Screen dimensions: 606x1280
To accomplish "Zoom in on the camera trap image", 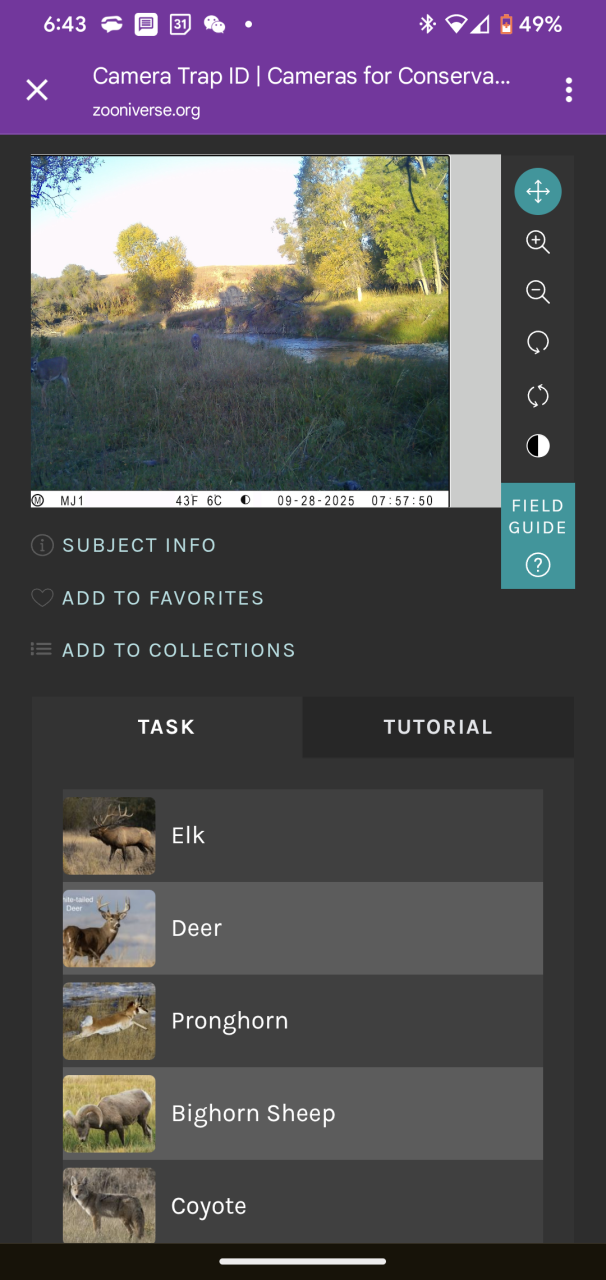I will click(x=538, y=242).
